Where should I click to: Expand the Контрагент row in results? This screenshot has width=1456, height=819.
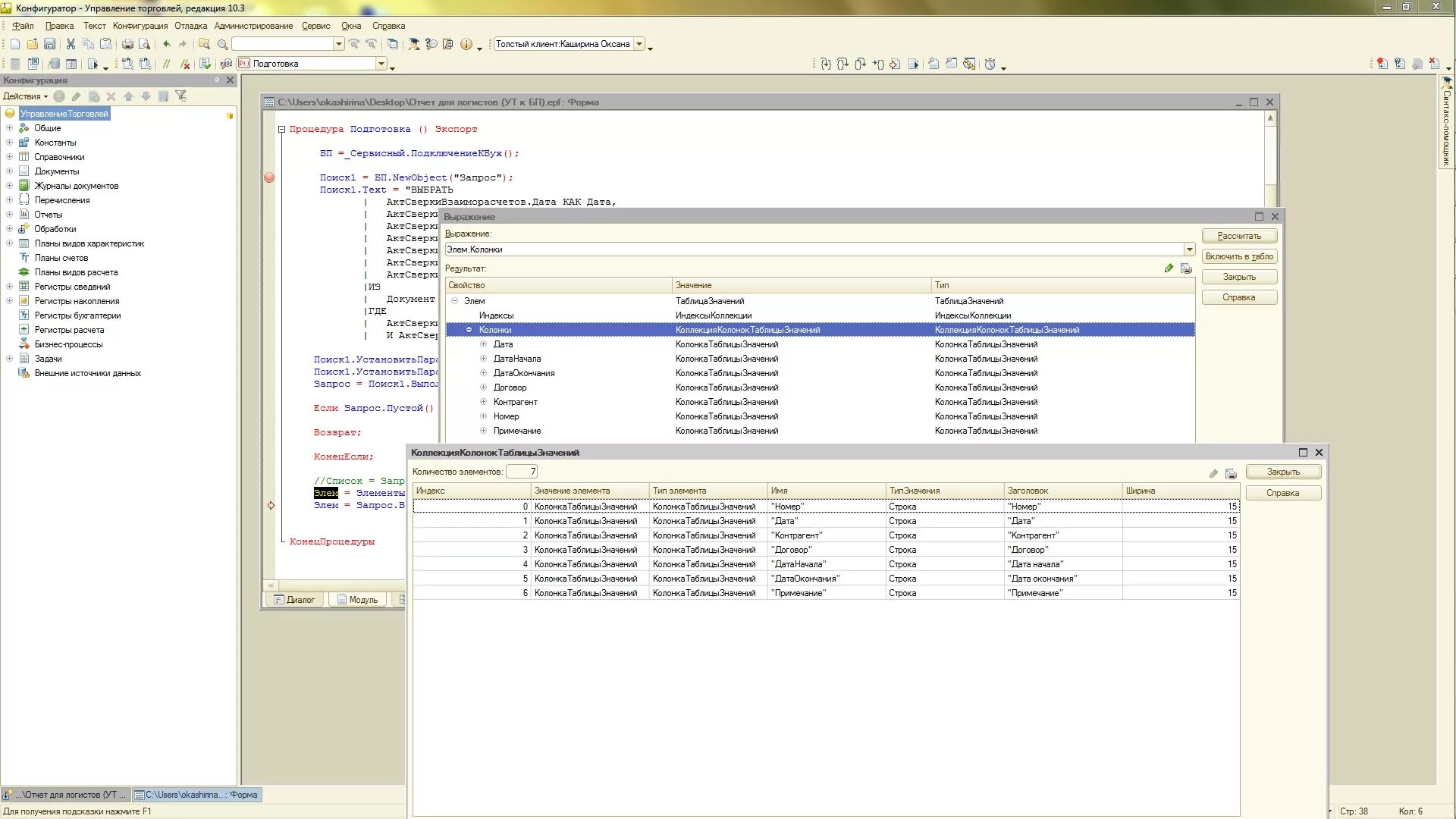tap(483, 402)
